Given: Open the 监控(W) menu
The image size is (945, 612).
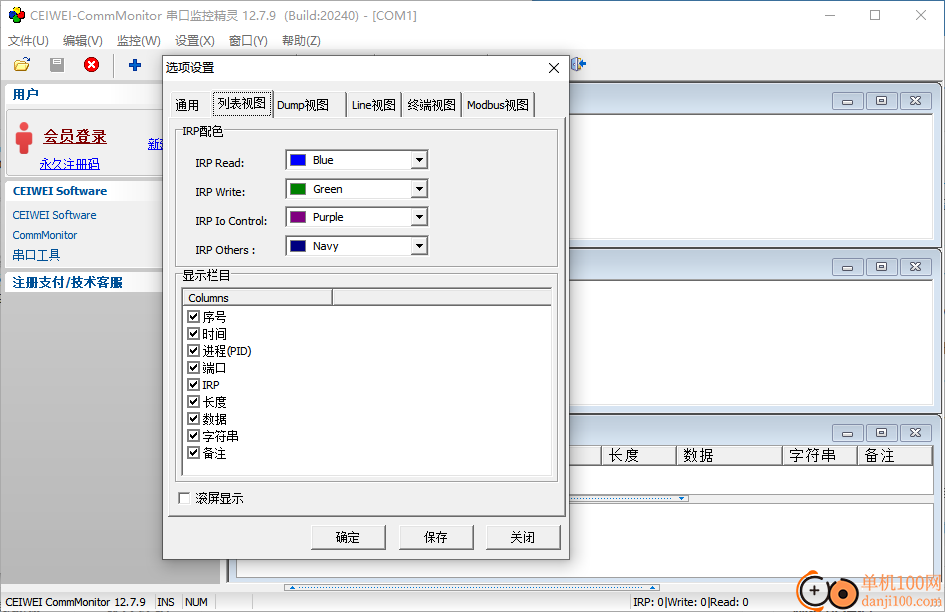Looking at the screenshot, I should [x=139, y=40].
